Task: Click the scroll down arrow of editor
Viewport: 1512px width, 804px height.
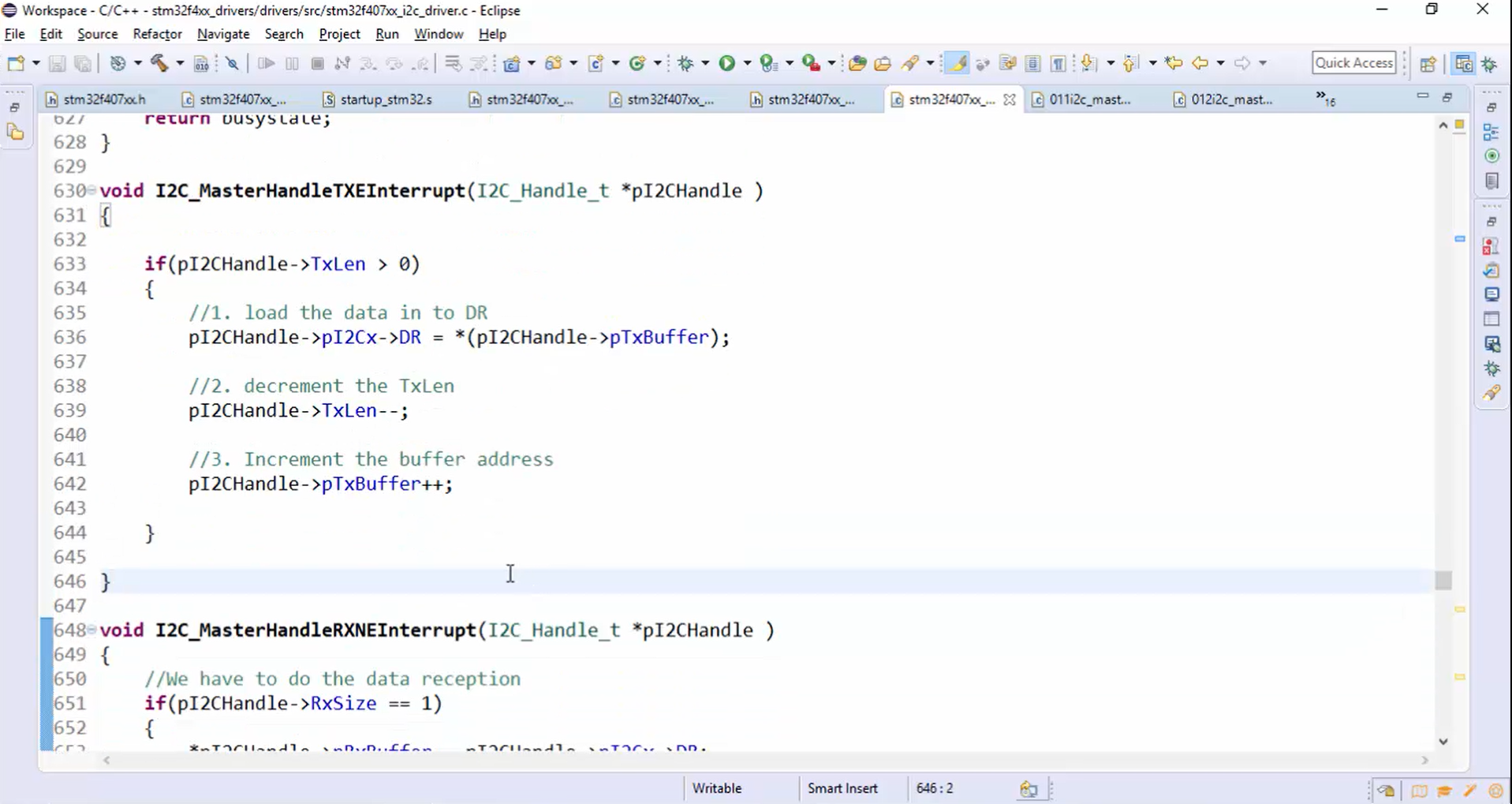Action: tap(1443, 742)
